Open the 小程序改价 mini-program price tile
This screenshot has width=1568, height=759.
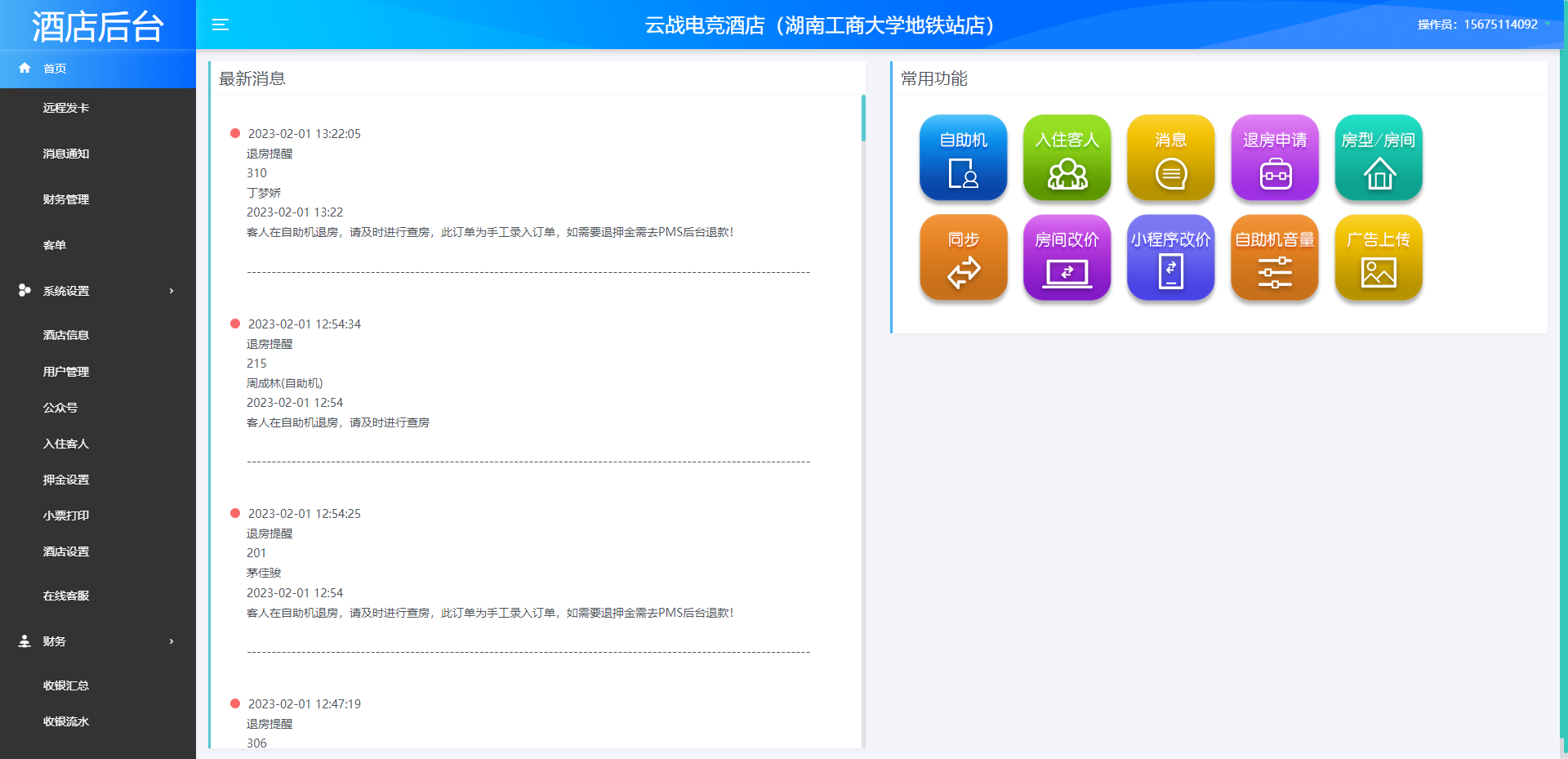click(x=1171, y=257)
